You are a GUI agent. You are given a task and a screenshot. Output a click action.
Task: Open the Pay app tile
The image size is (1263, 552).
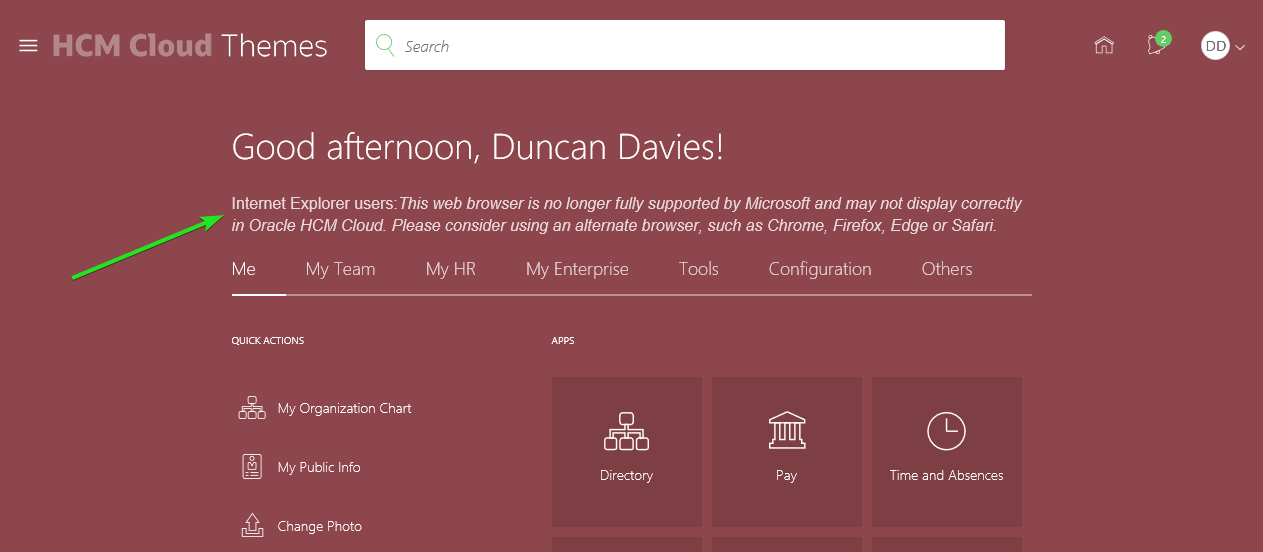[x=787, y=451]
